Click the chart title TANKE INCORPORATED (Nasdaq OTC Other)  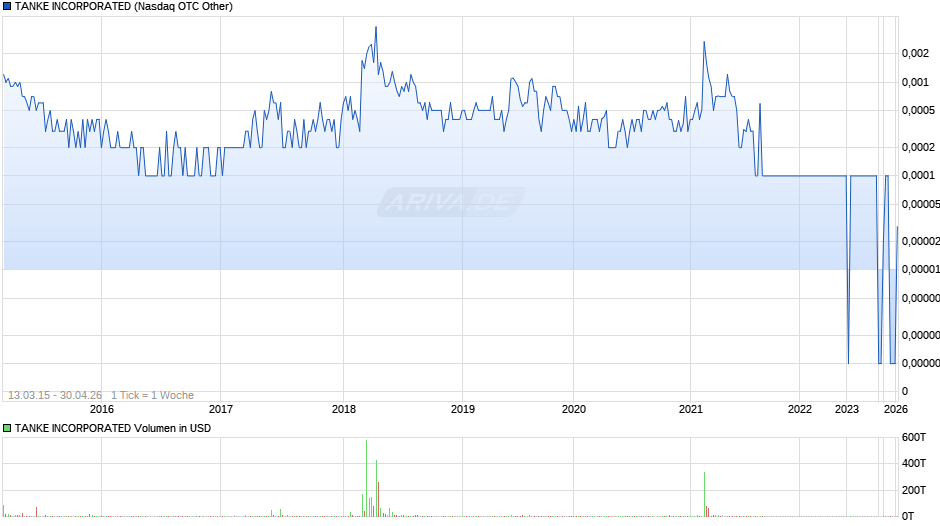point(123,7)
